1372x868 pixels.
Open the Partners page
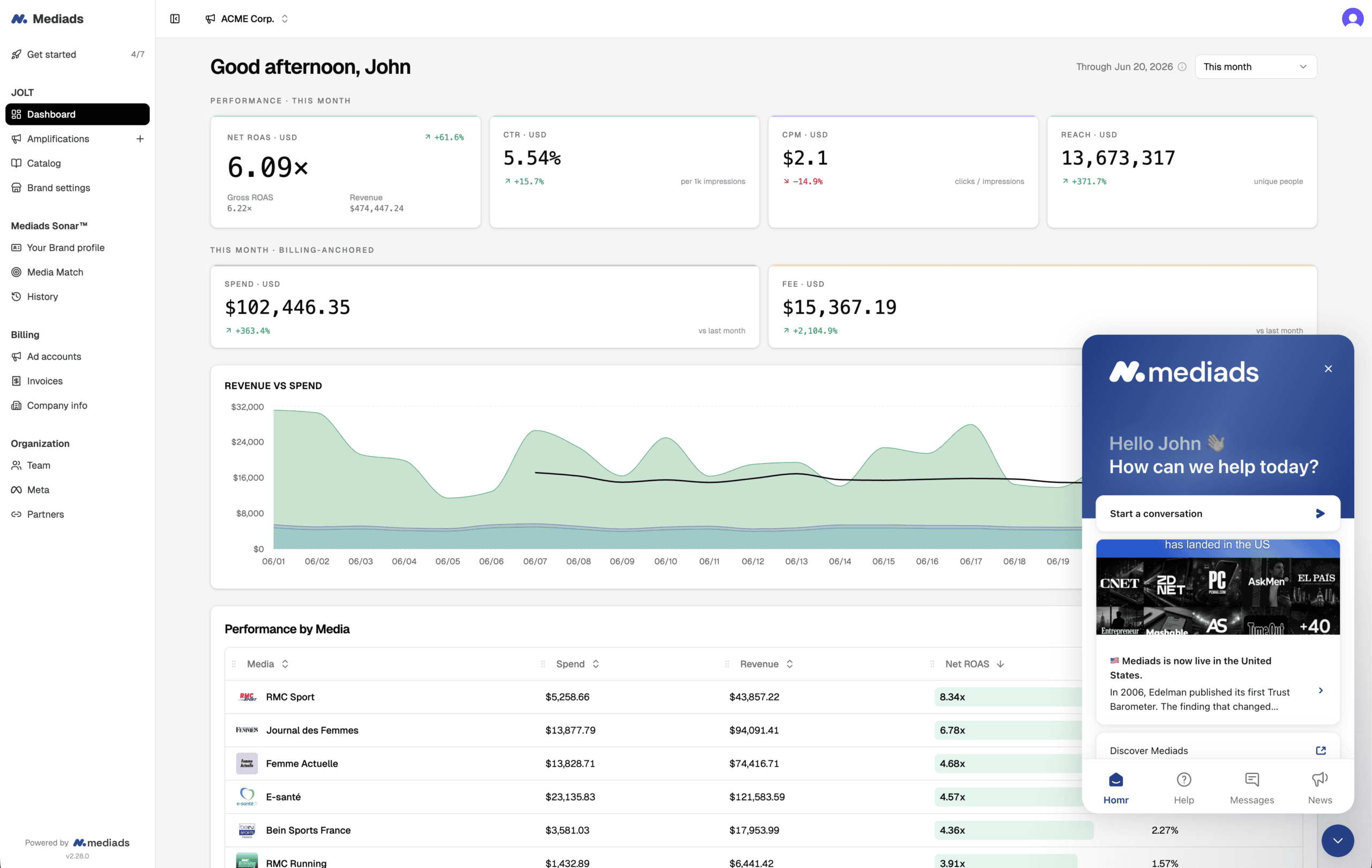click(x=45, y=514)
